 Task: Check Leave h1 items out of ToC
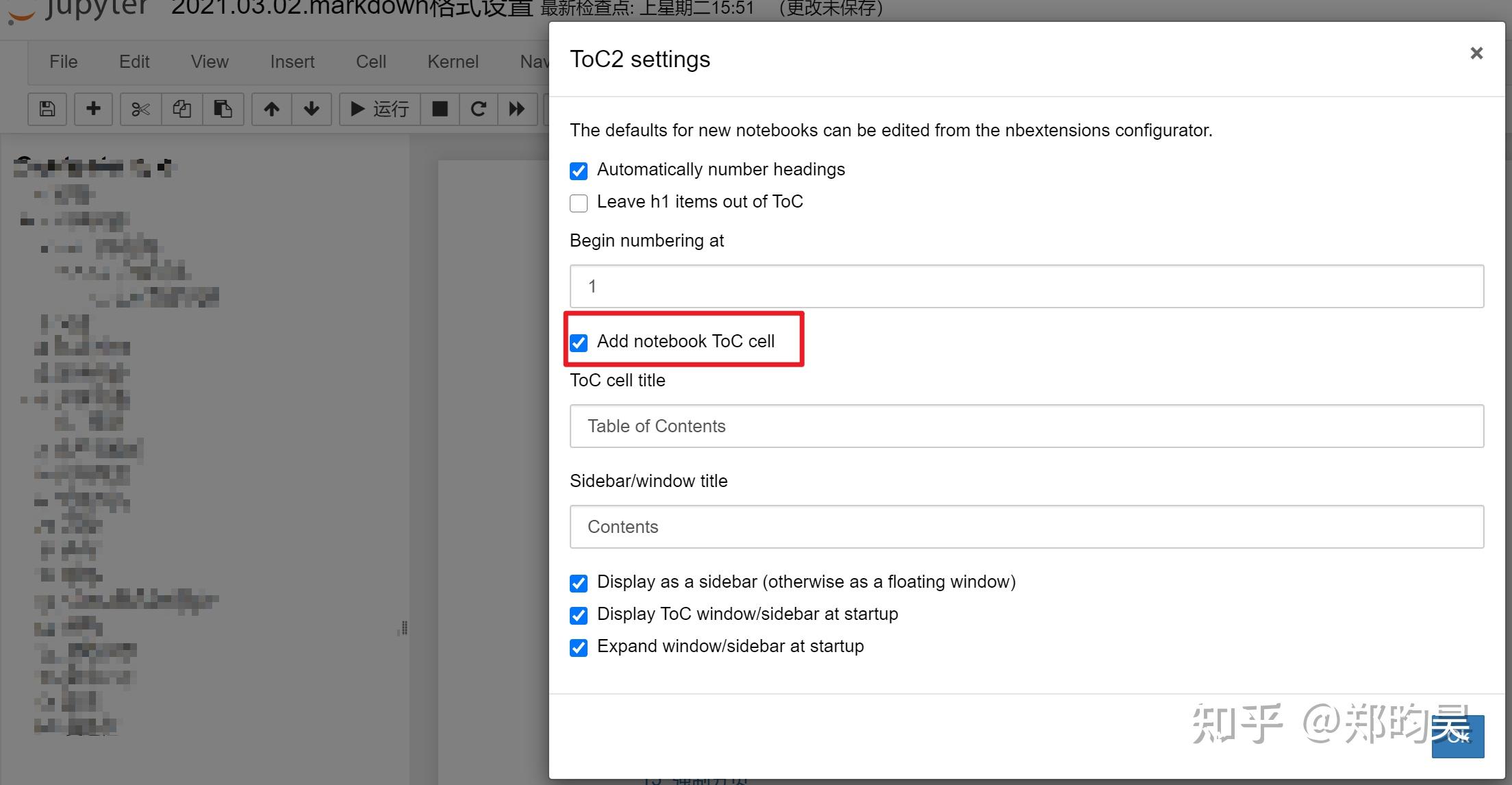(579, 203)
